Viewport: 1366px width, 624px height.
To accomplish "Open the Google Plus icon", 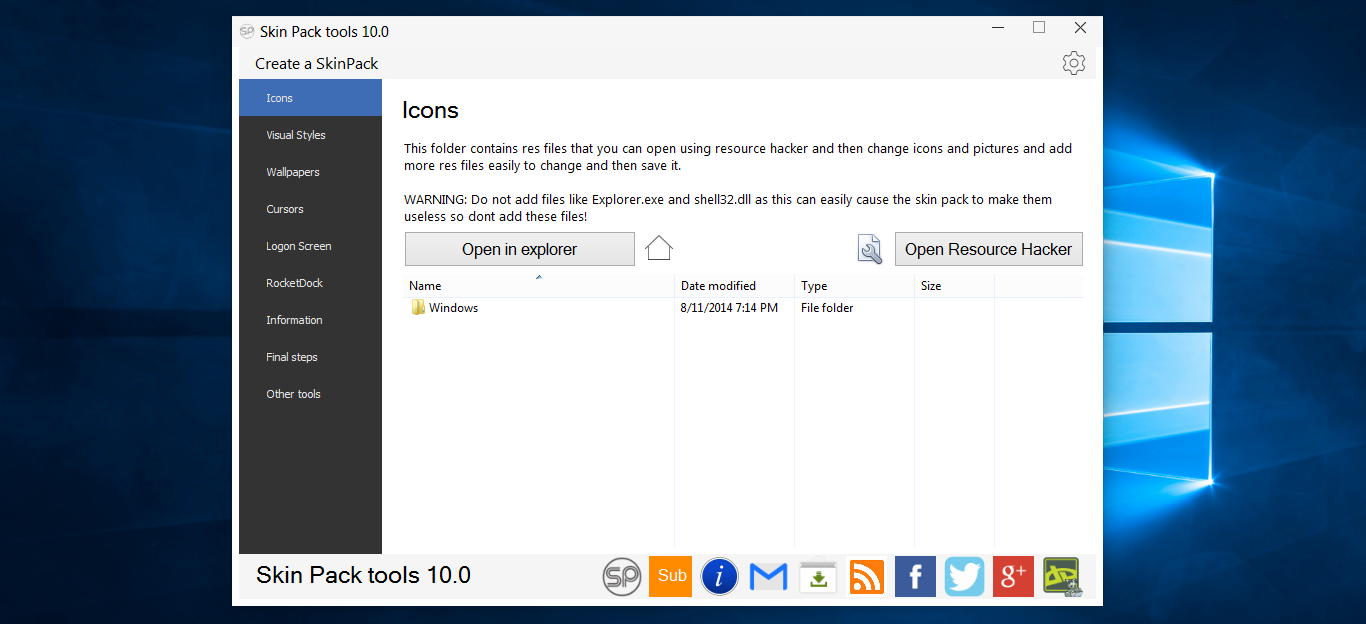I will (x=1013, y=577).
